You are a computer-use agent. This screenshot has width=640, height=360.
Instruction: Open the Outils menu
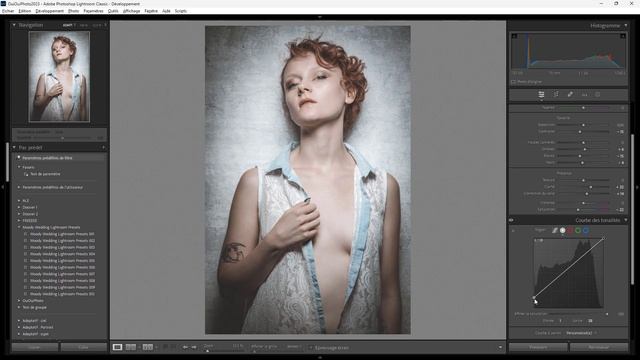113,11
